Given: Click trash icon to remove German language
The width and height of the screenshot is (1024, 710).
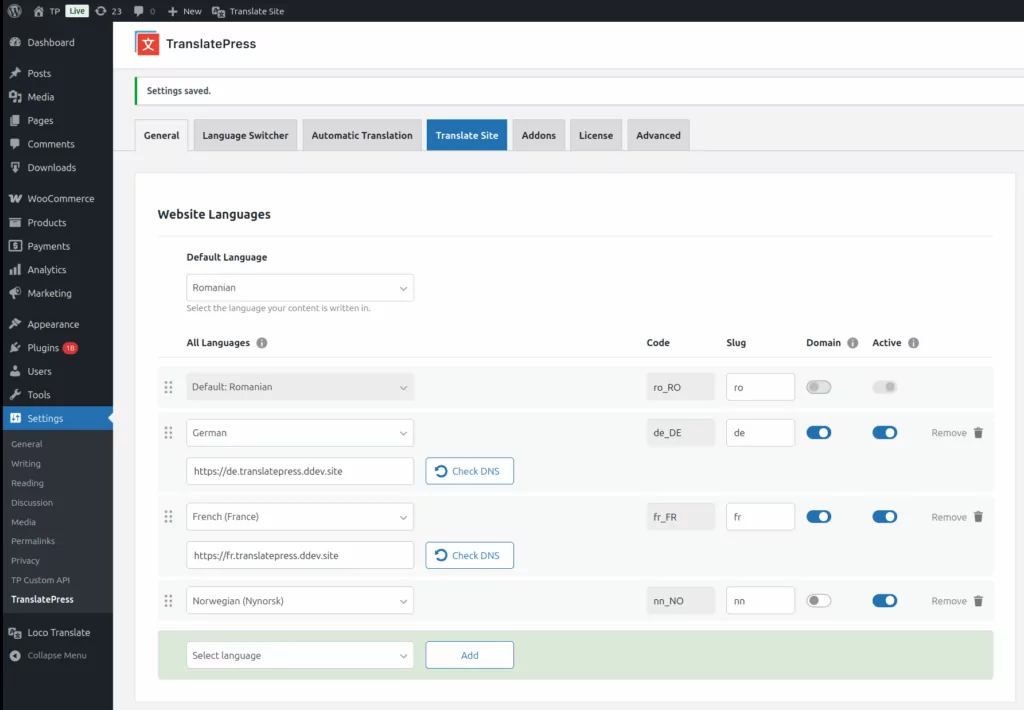Looking at the screenshot, I should 978,433.
